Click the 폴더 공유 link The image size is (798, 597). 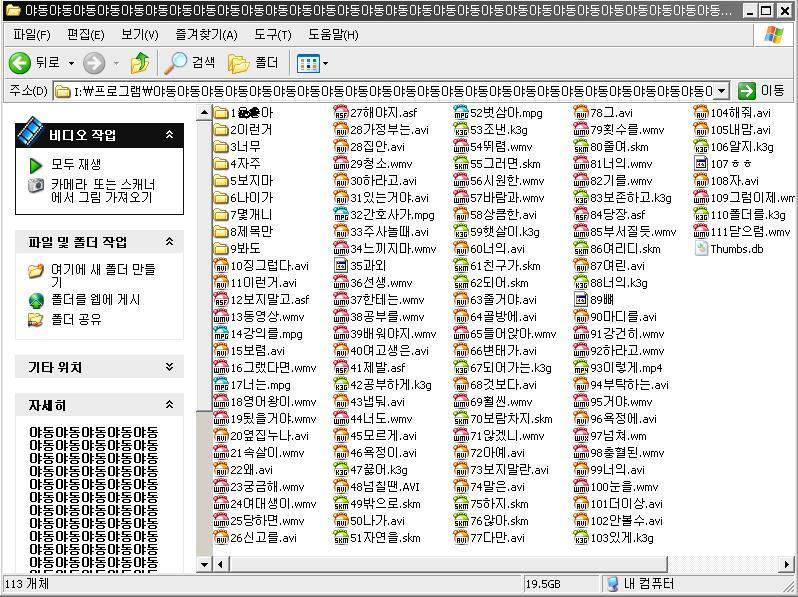pyautogui.click(x=76, y=319)
